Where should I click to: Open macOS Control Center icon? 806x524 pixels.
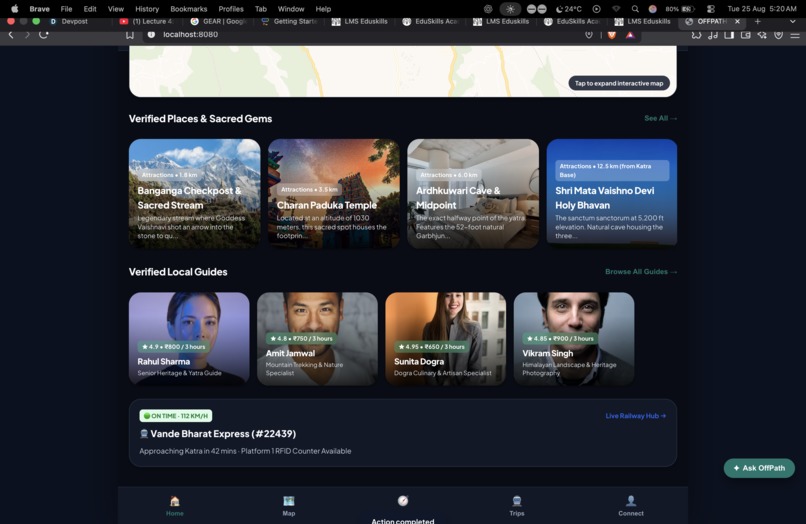tap(711, 9)
